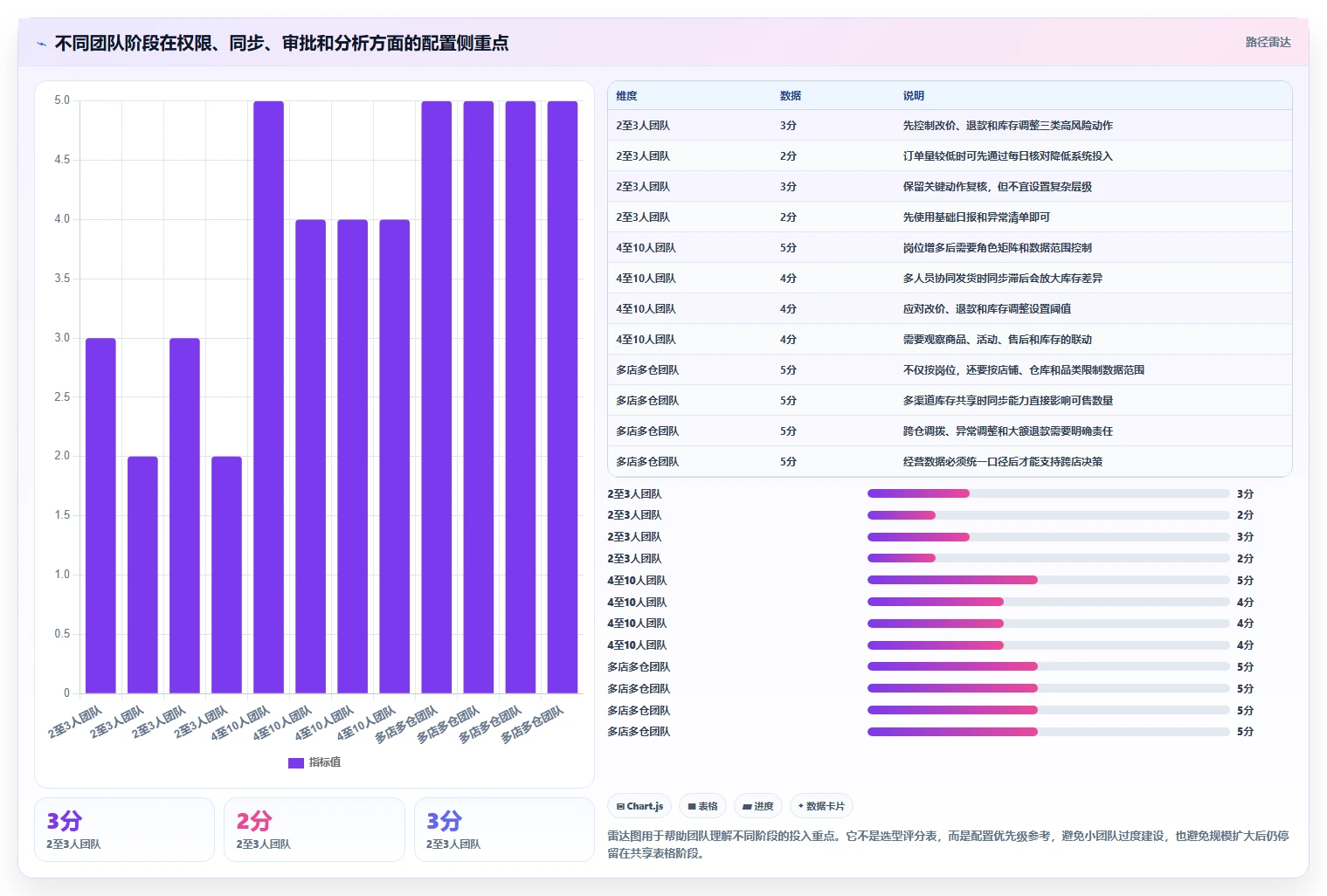This screenshot has width=1327, height=896.
Task: Click the progress bar for 4至10人团队 5分
Action: tap(1048, 581)
